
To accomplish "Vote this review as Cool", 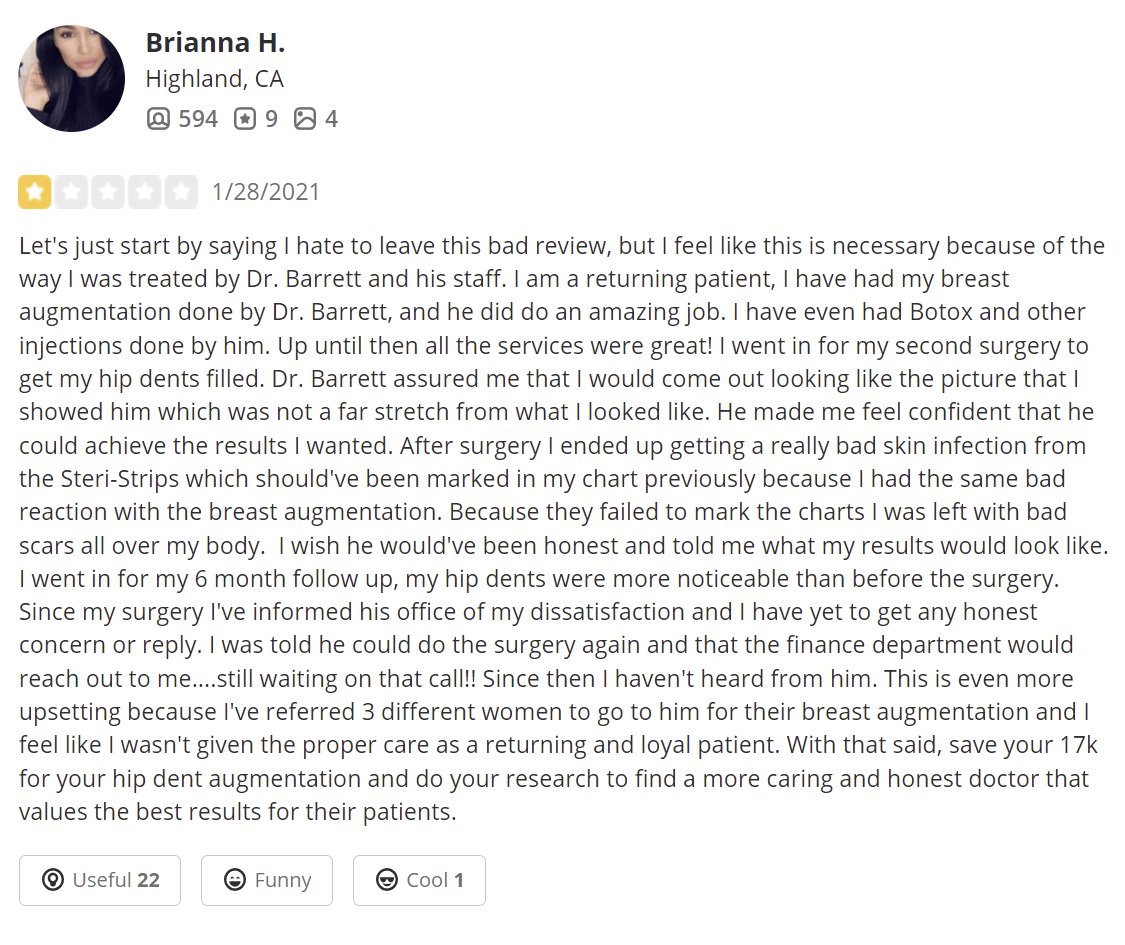I will coord(419,880).
